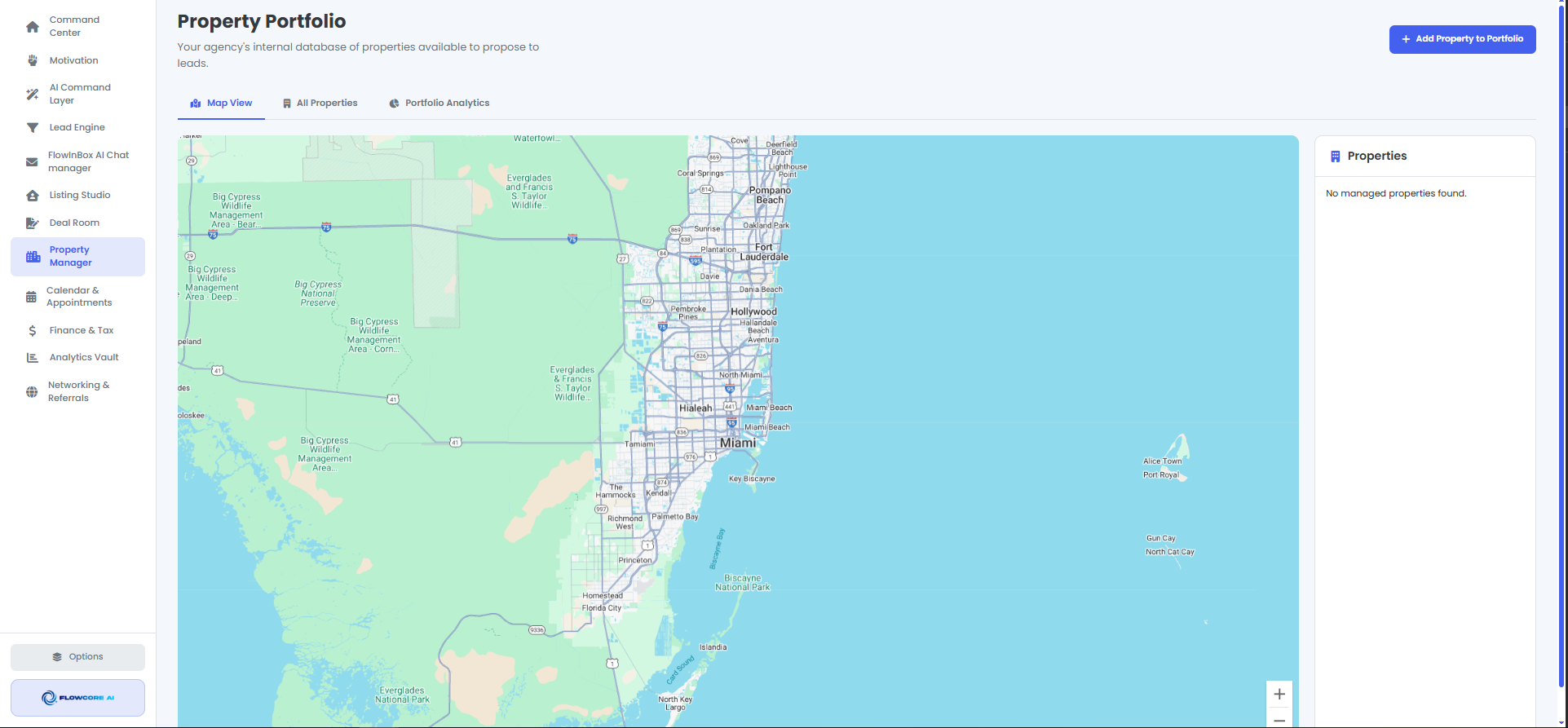Click Add Property to Portfolio button

pos(1462,39)
